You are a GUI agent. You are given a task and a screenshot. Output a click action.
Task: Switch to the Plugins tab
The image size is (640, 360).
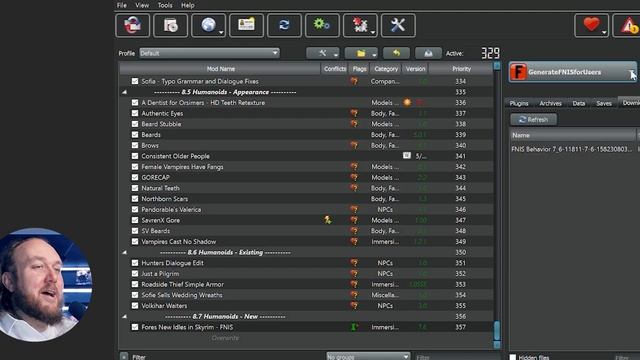519,103
